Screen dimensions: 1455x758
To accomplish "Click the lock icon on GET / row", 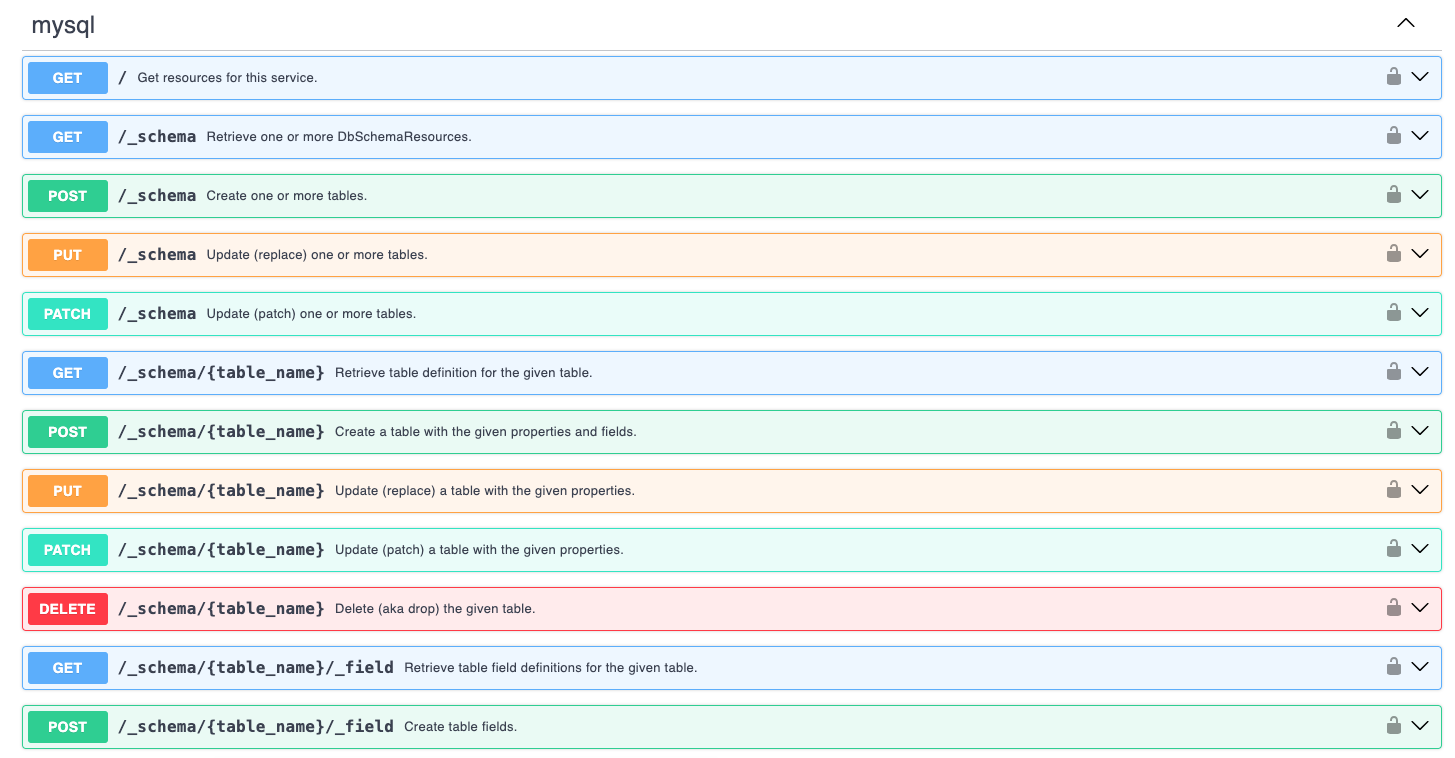I will [1394, 77].
